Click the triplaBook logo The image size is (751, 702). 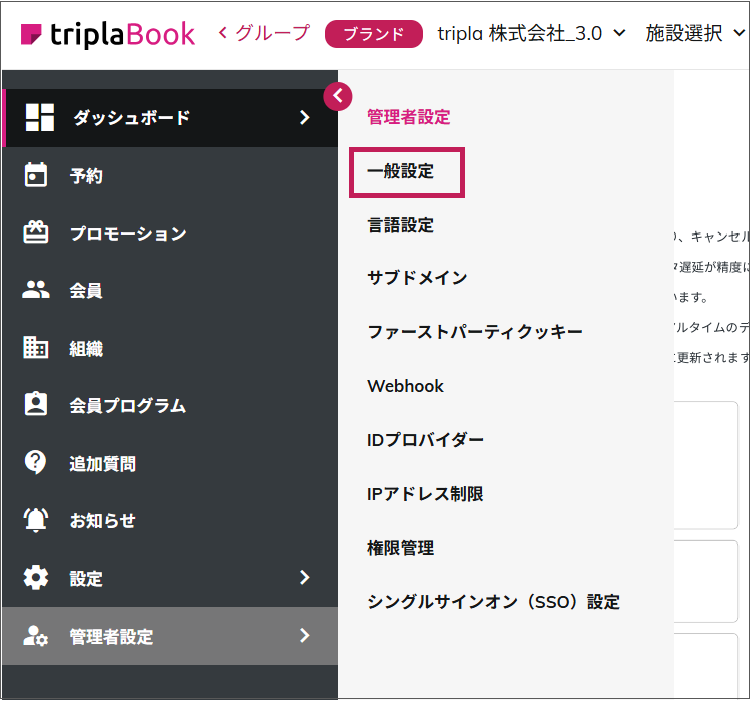click(x=108, y=34)
